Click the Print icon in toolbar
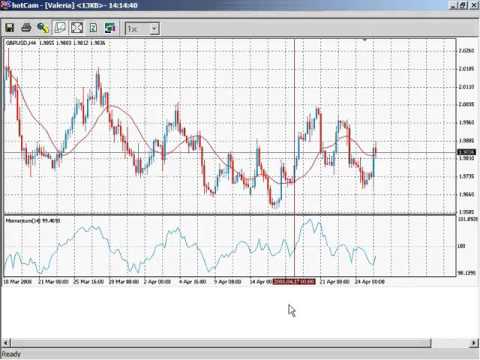The image size is (480, 360). (26, 28)
